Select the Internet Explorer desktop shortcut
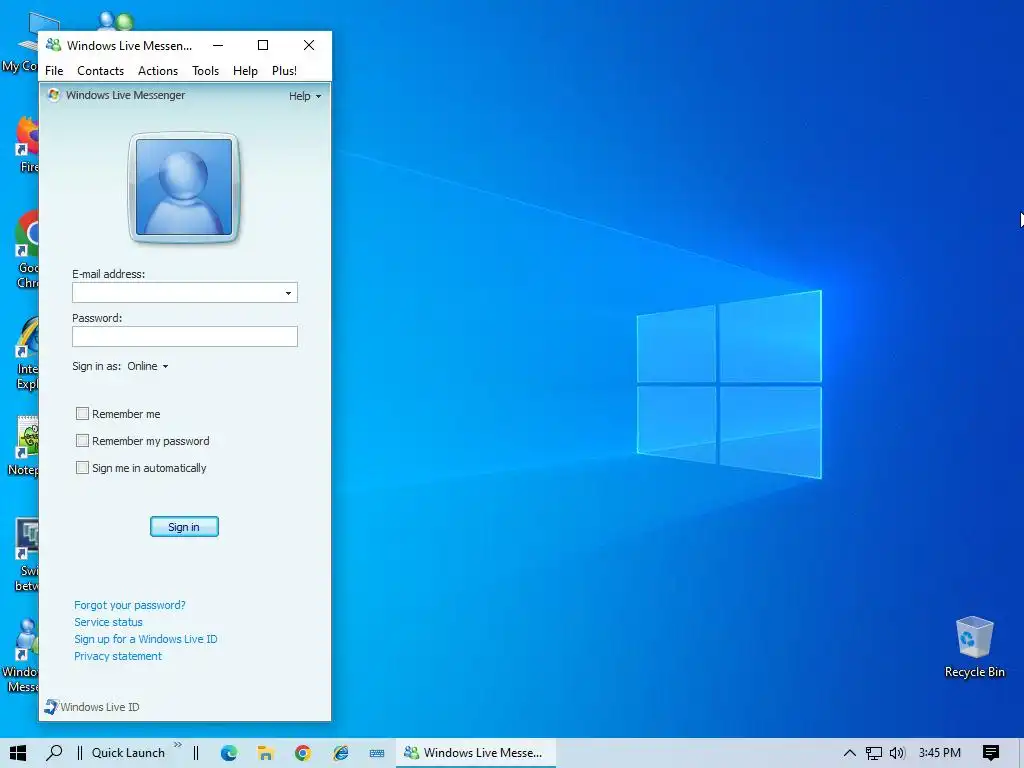 [26, 353]
